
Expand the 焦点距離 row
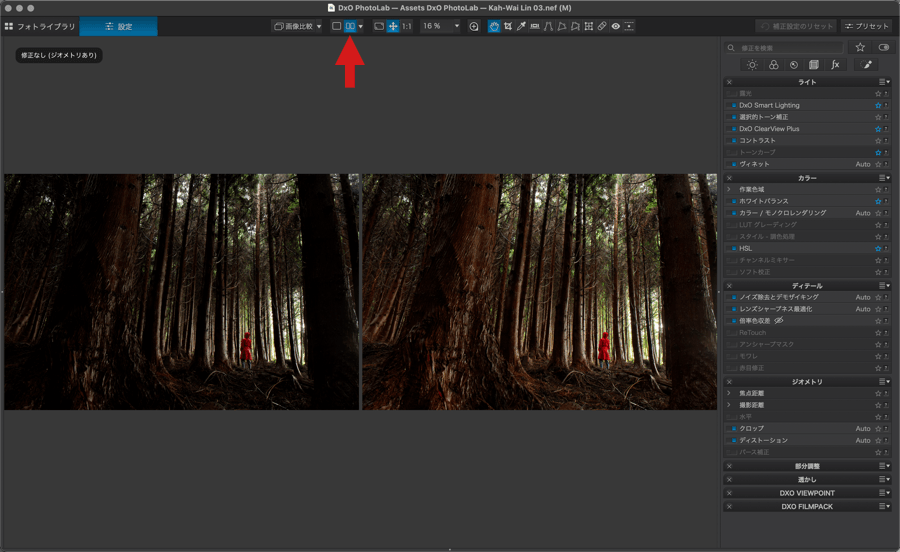click(x=729, y=394)
